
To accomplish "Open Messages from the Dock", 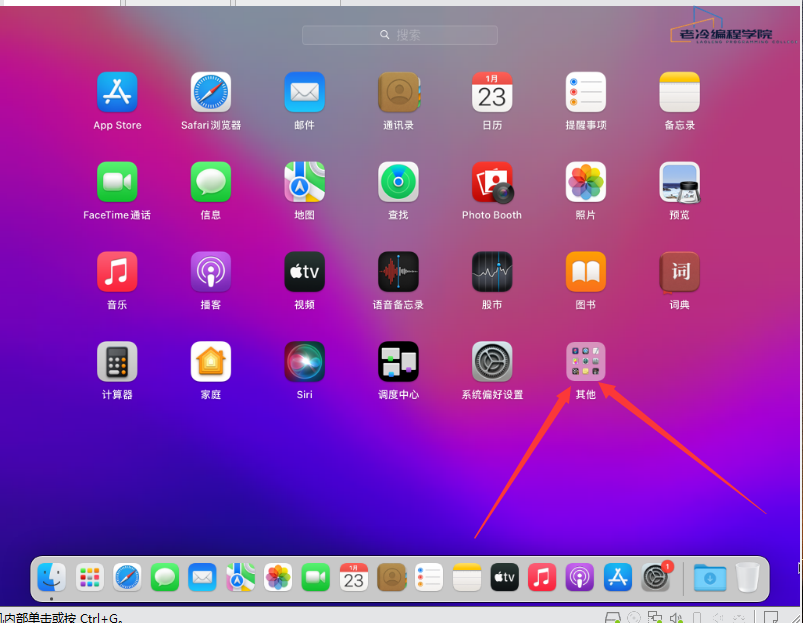I will [x=165, y=577].
